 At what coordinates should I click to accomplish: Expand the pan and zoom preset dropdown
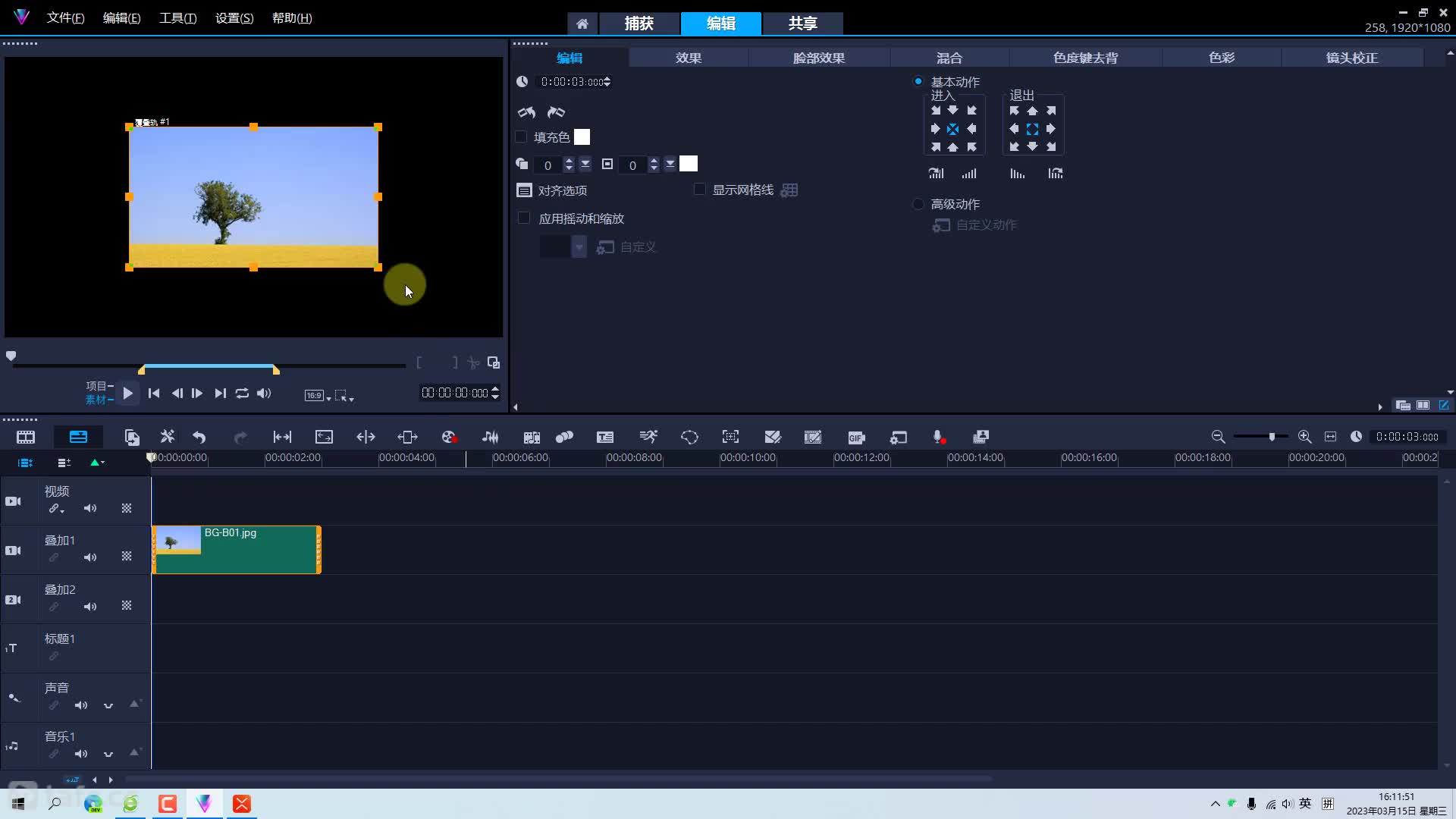(x=579, y=246)
